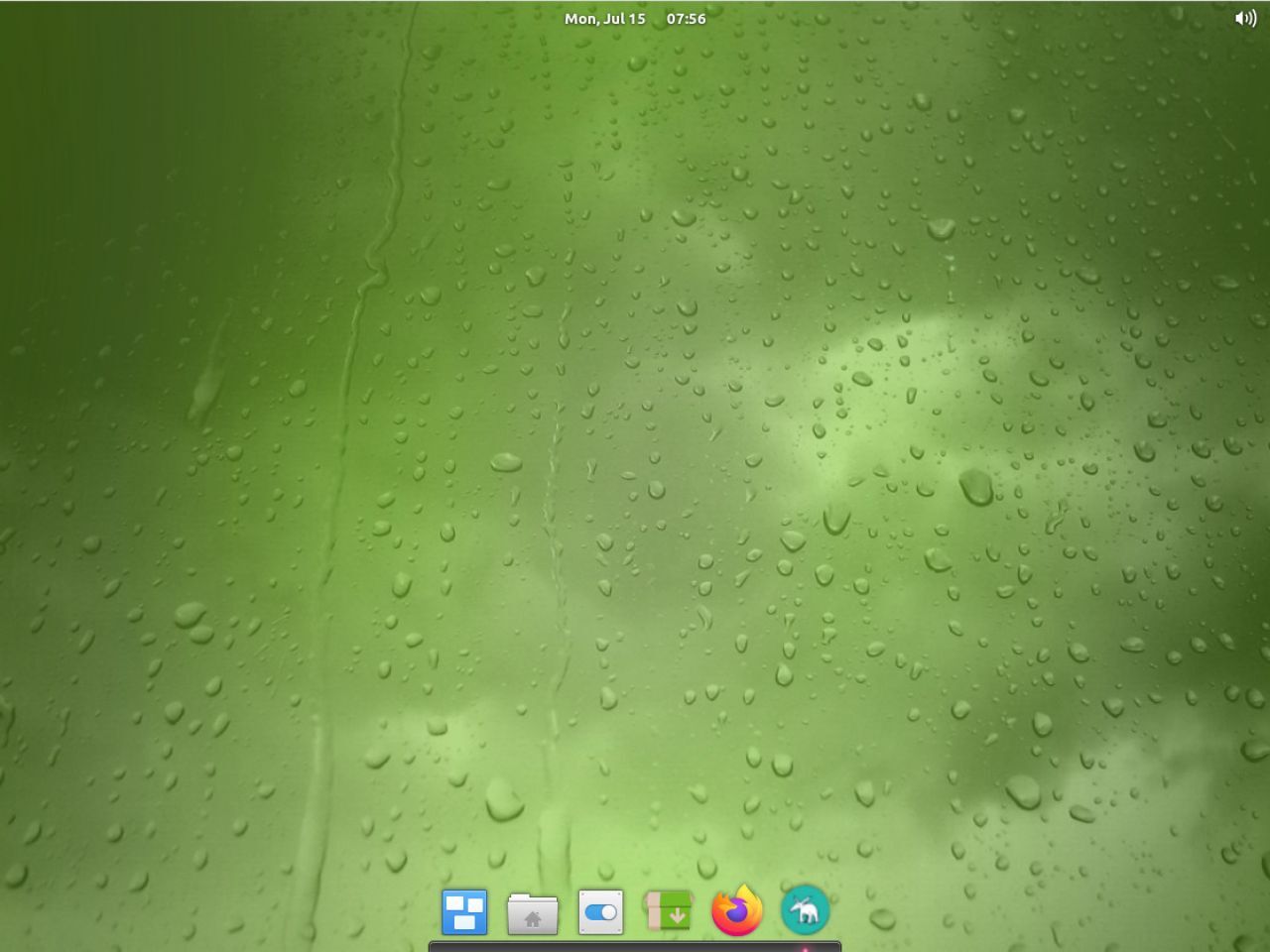
Task: Open the calendar from the date and time
Action: (x=635, y=18)
